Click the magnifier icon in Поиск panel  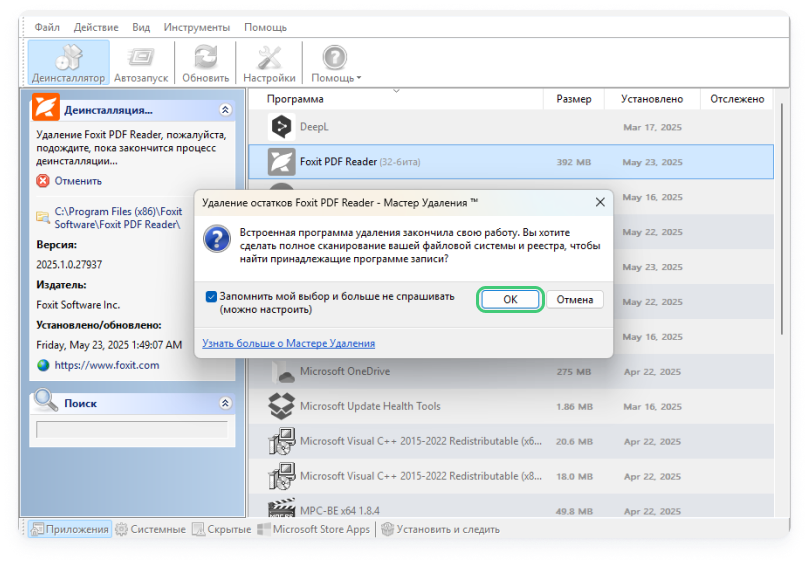click(45, 400)
